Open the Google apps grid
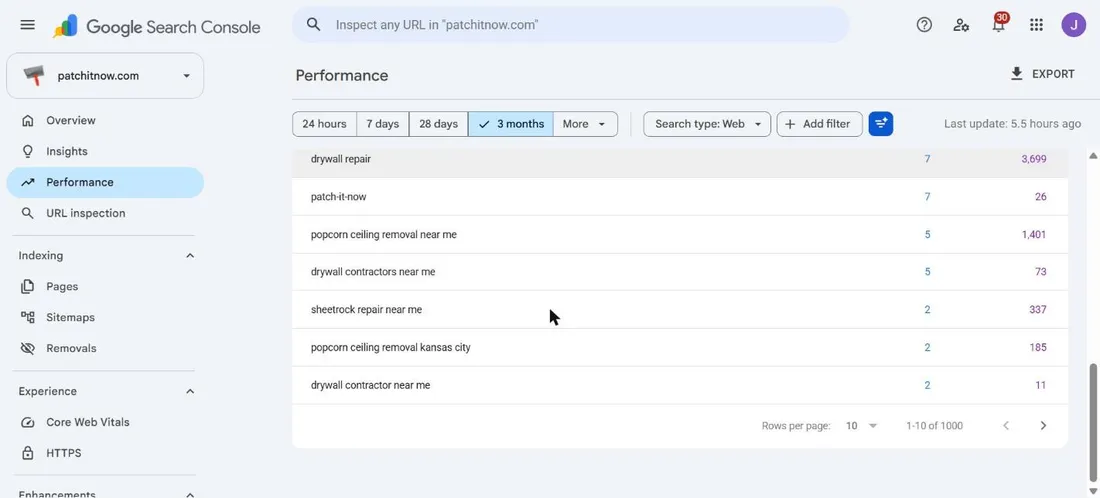1100x498 pixels. pos(1036,25)
